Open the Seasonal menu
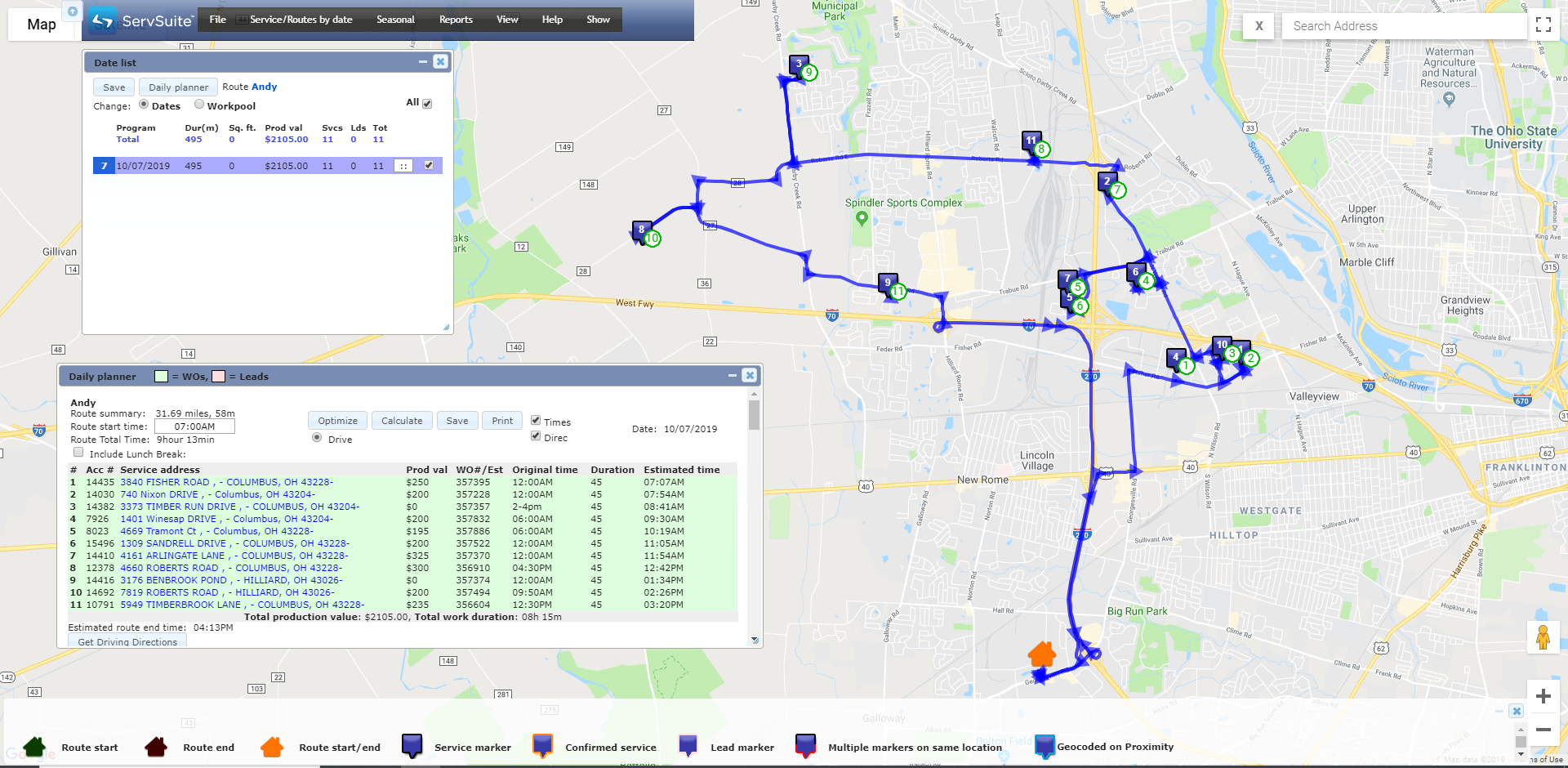1568x768 pixels. tap(395, 20)
